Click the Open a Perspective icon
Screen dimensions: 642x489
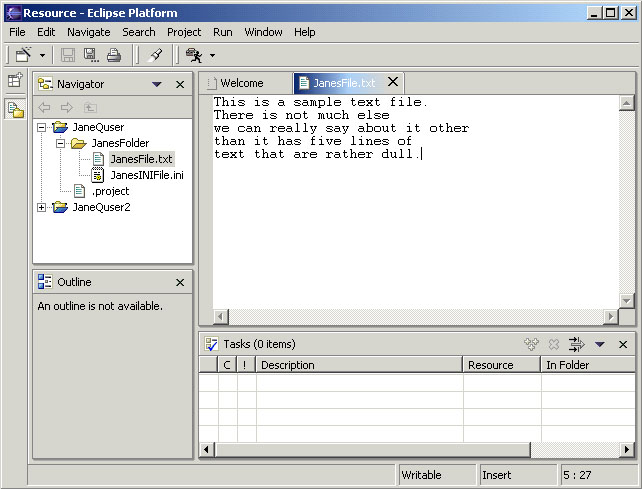[x=15, y=80]
